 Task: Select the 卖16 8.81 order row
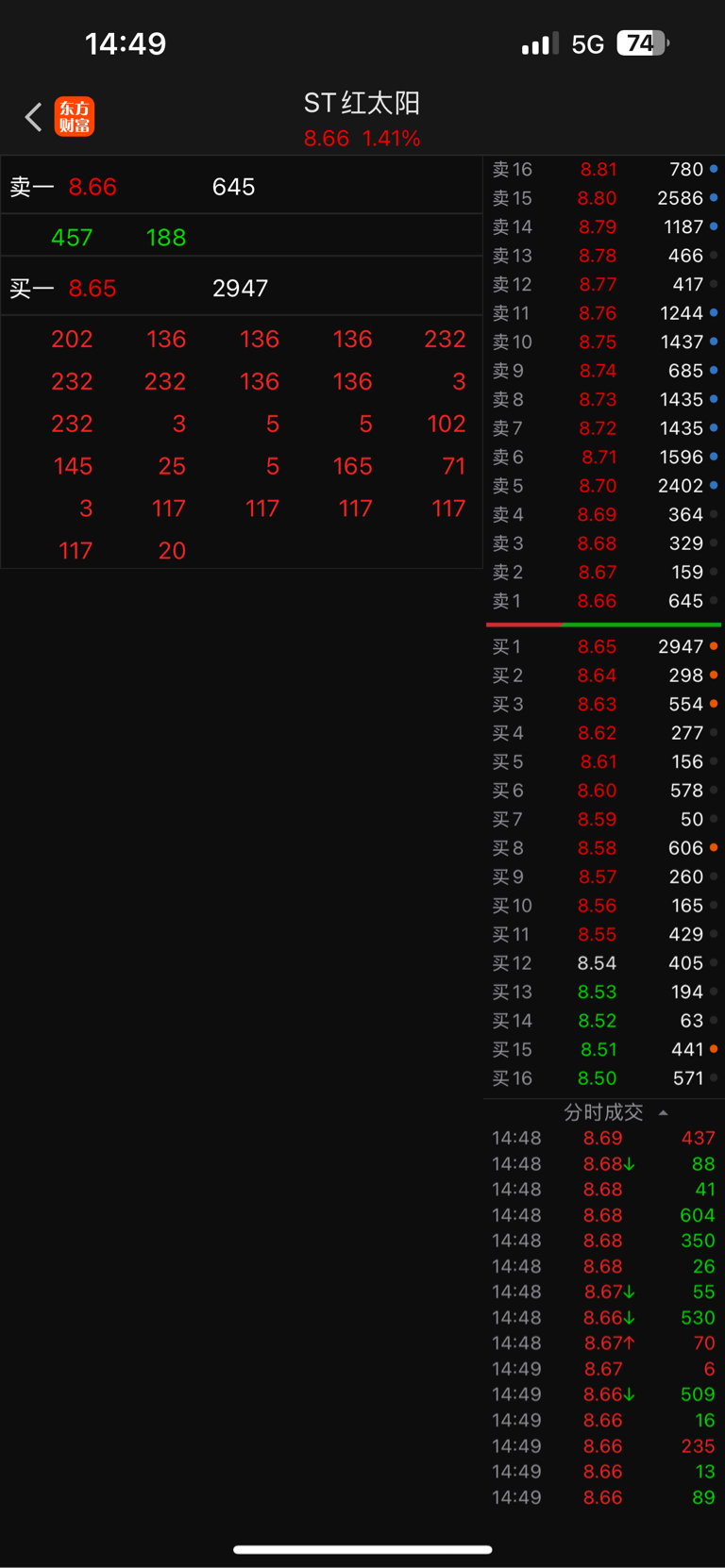click(604, 169)
